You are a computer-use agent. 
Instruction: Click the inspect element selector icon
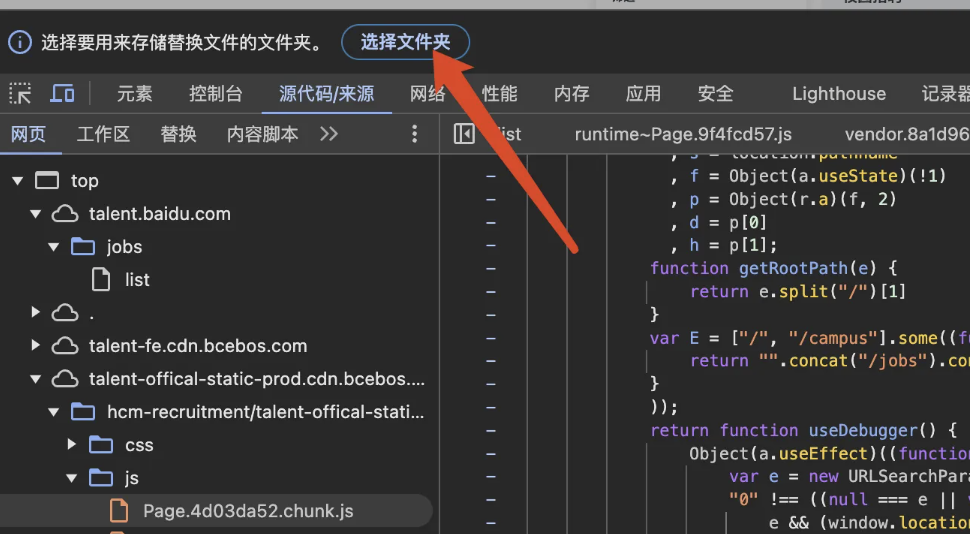click(x=20, y=94)
